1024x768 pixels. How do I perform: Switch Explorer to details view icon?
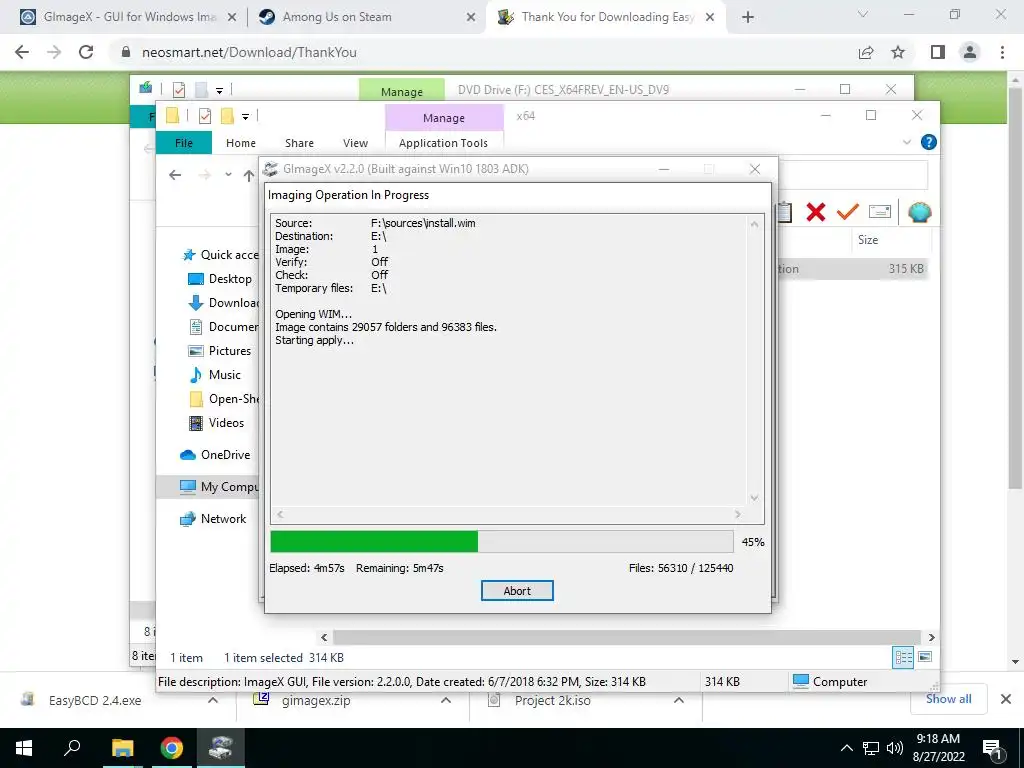(x=903, y=657)
